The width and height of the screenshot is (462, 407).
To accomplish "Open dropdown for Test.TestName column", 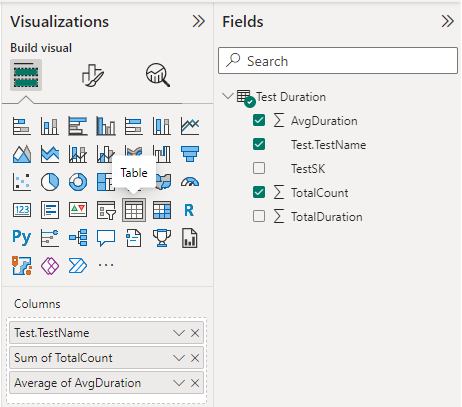I will click(179, 333).
